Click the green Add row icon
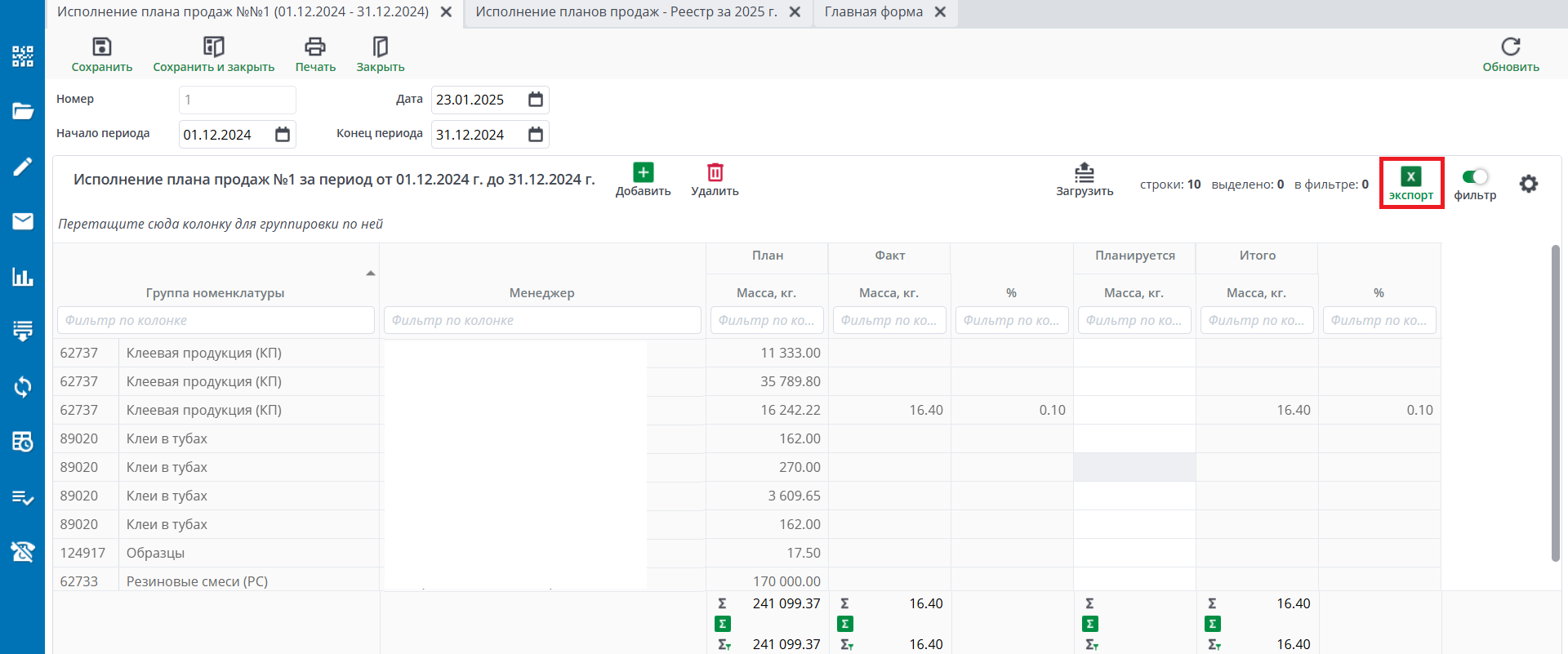Viewport: 1568px width, 654px height. coord(643,172)
